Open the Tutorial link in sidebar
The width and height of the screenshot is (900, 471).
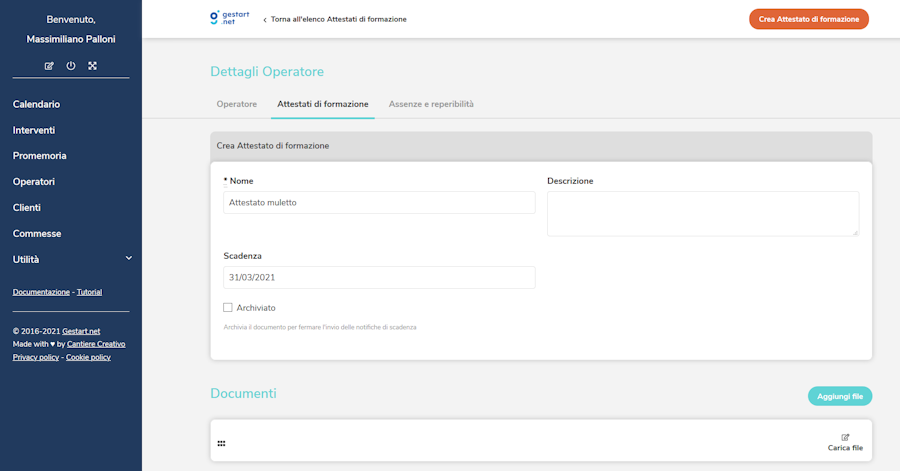coord(89,292)
